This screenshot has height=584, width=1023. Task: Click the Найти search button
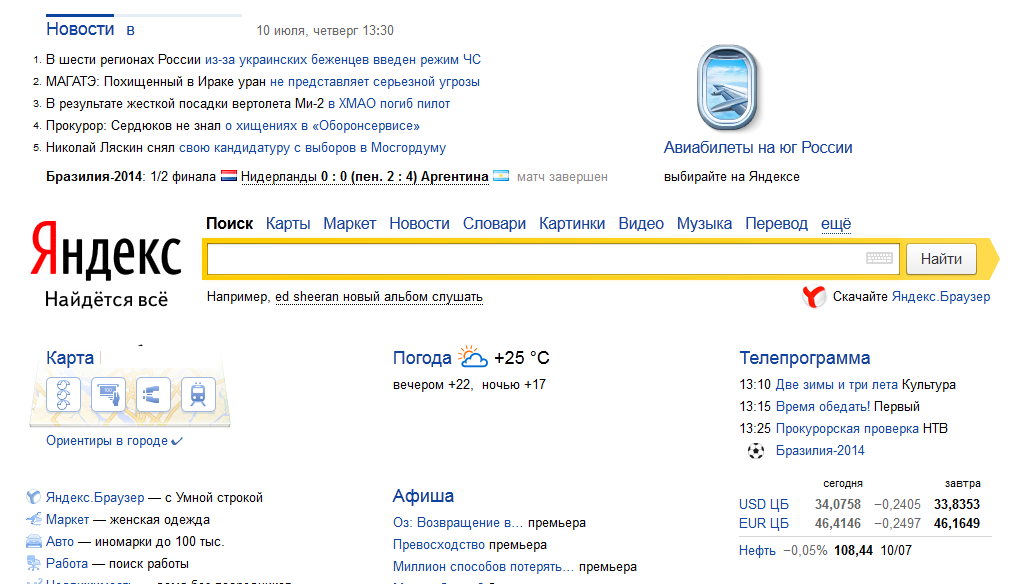(x=941, y=259)
